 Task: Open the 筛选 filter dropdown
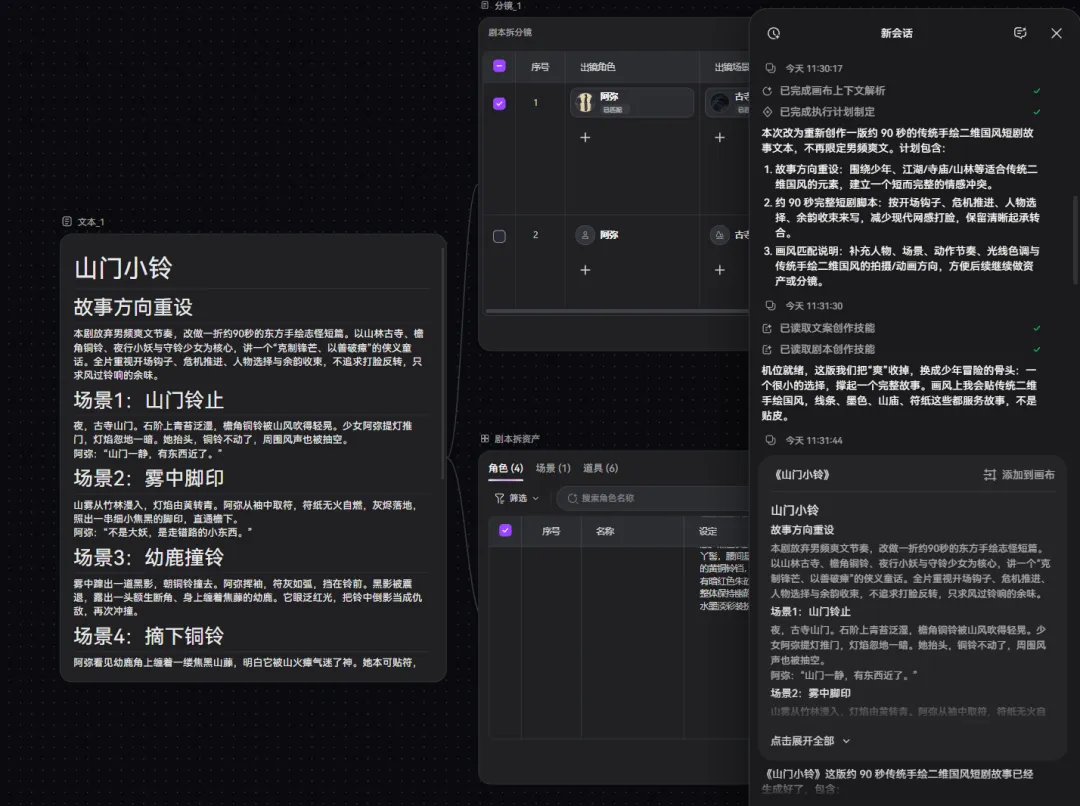coord(517,498)
